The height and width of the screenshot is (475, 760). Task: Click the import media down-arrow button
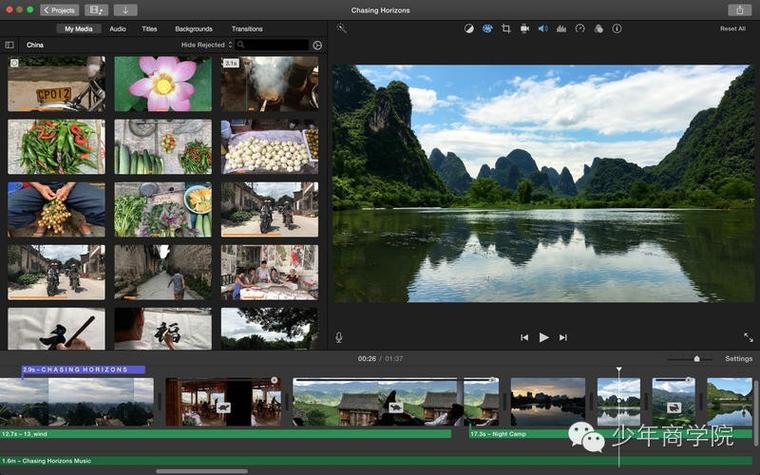point(126,10)
